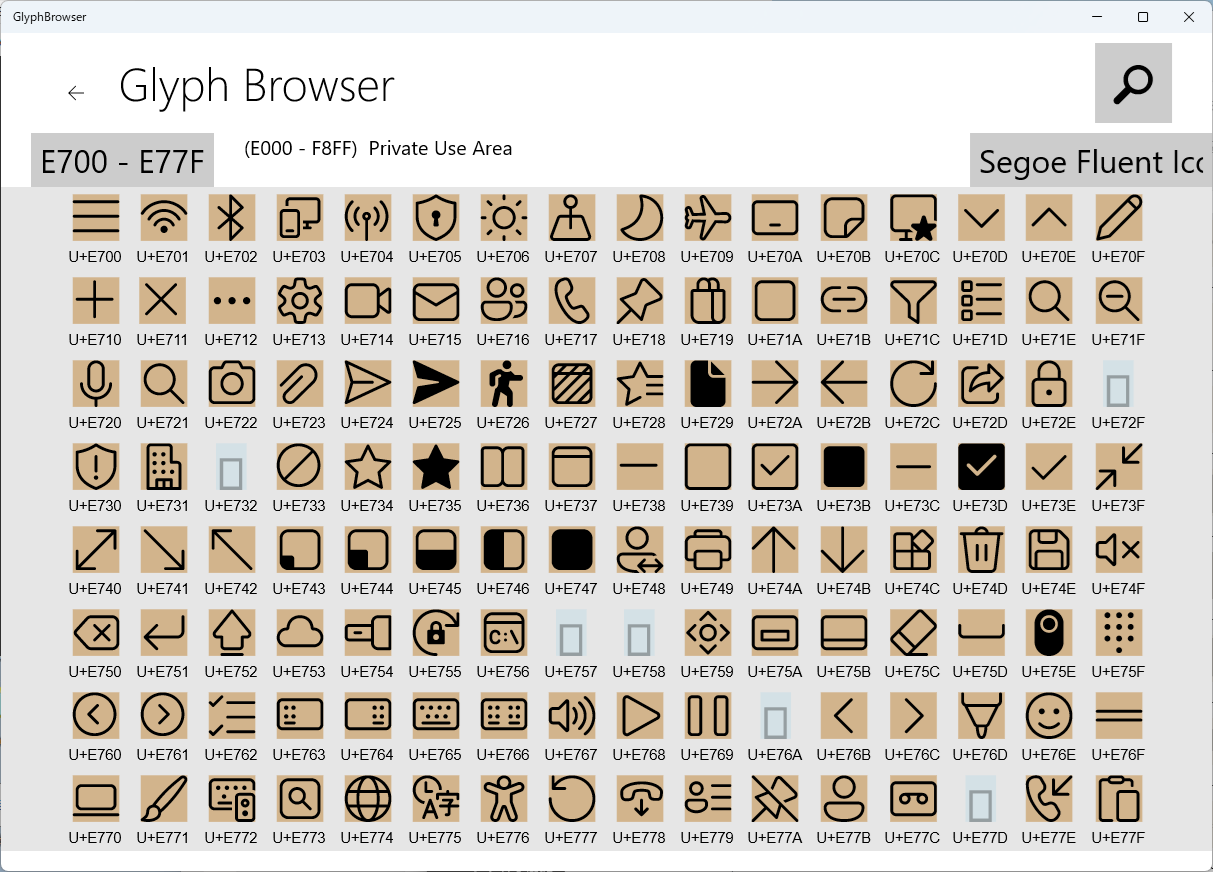The height and width of the screenshot is (872, 1213).
Task: Select the hang-up phone glyph U+E778
Action: click(640, 799)
